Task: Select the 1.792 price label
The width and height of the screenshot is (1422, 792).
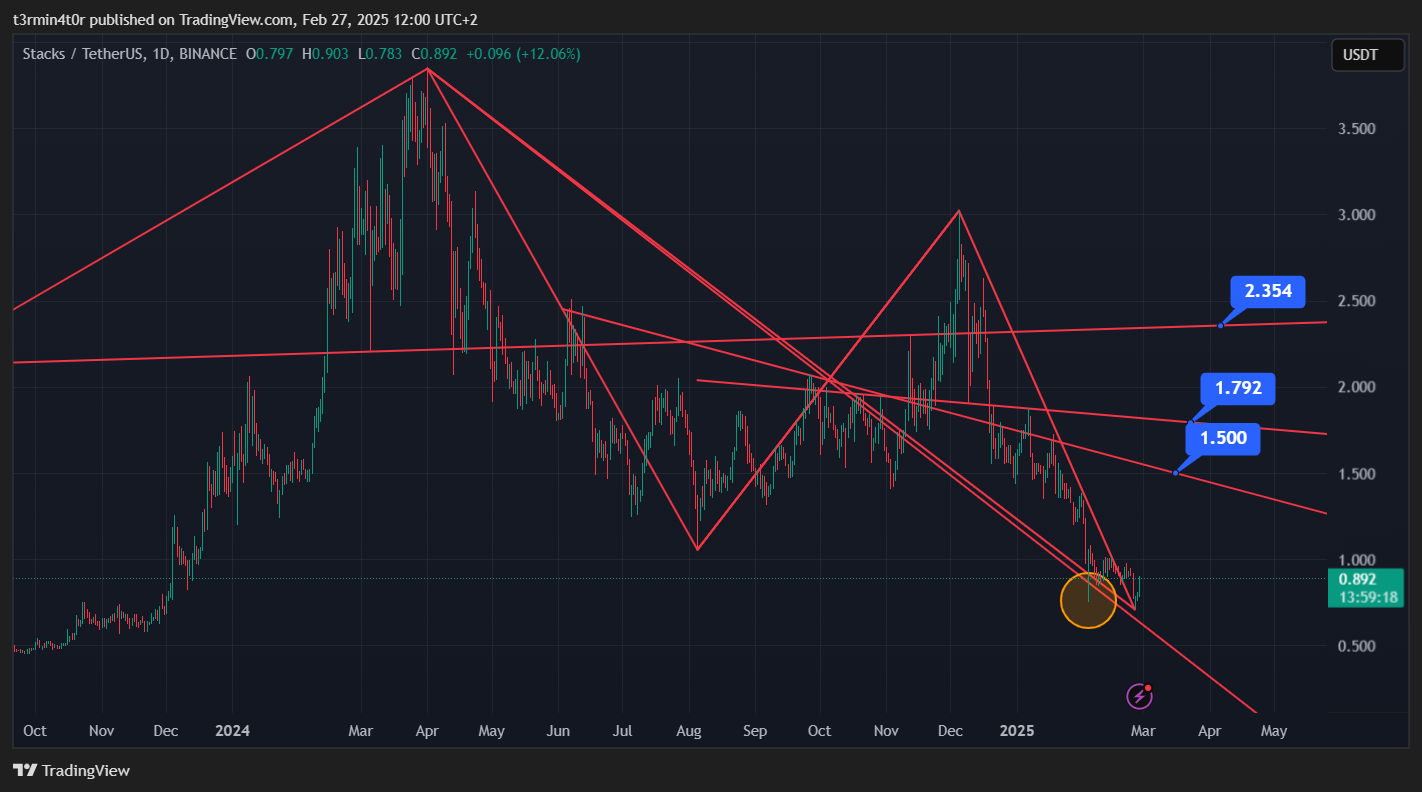Action: [1238, 388]
